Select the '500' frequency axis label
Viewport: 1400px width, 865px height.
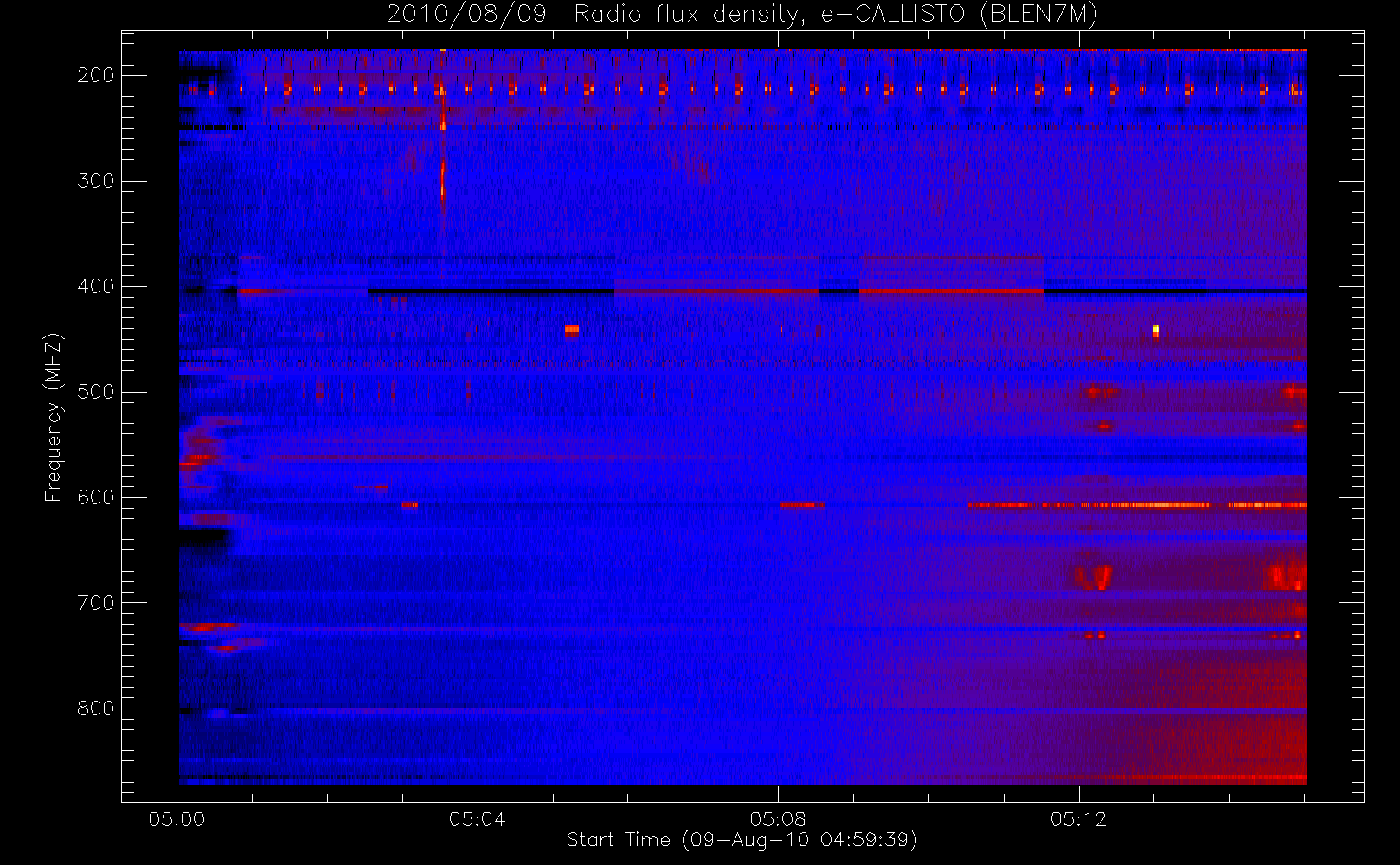pos(96,392)
